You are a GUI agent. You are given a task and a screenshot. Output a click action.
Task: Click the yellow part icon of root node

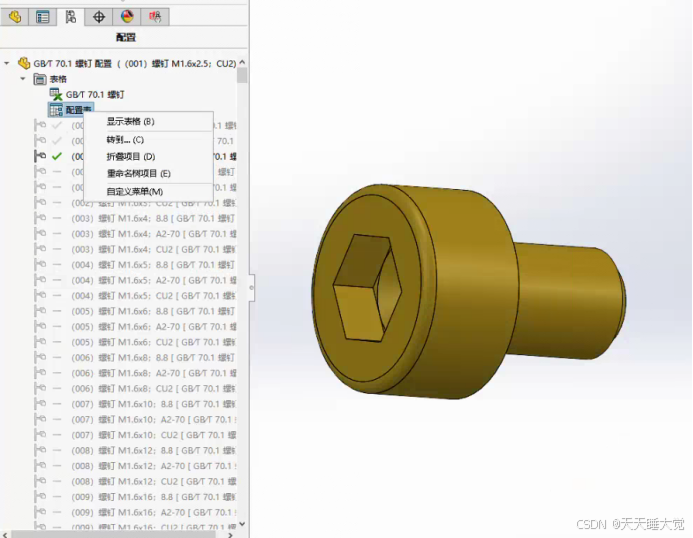tap(24, 63)
